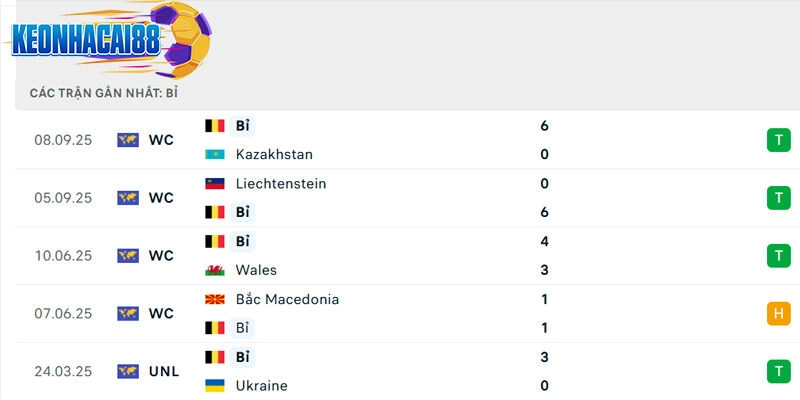Click the Wales flag icon
The height and width of the screenshot is (400, 800).
click(214, 270)
